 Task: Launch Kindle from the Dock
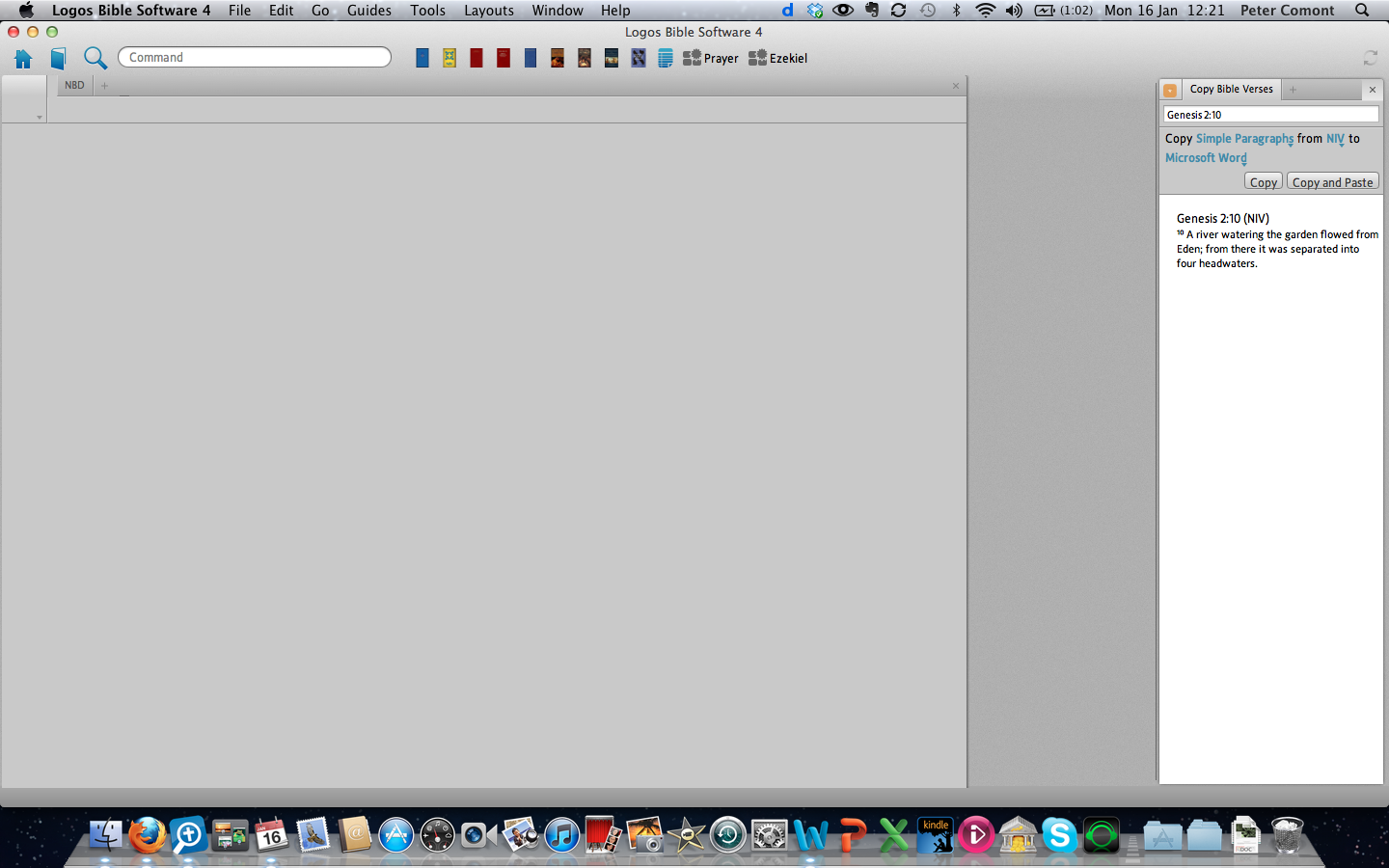935,834
